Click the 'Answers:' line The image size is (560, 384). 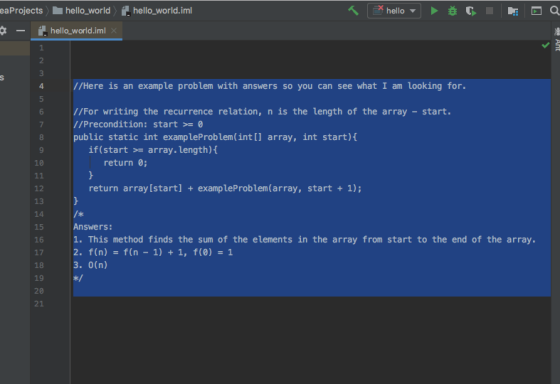click(93, 227)
